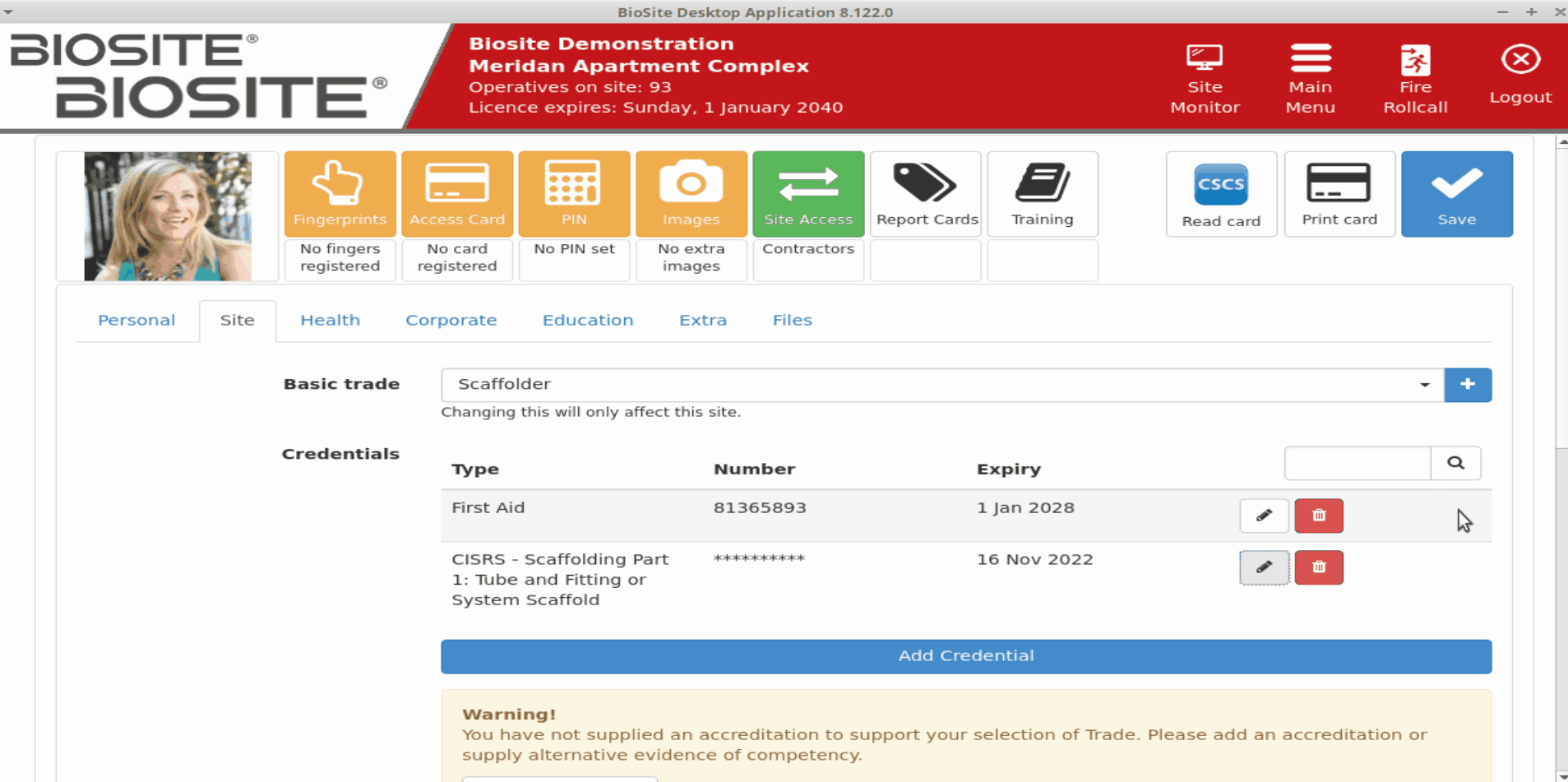Open the Access Card tile
Image resolution: width=1568 pixels, height=782 pixels.
click(x=457, y=193)
